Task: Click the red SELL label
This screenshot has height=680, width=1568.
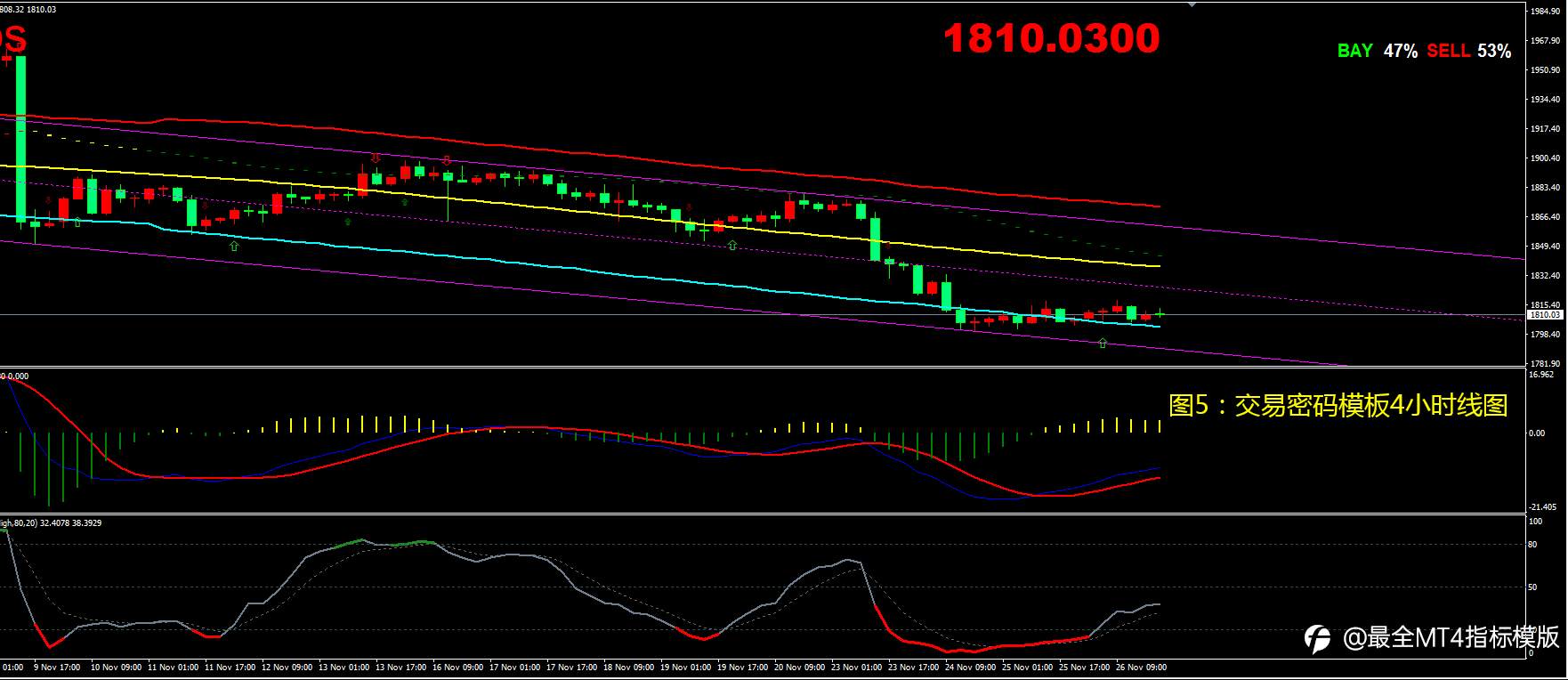Action: (1448, 51)
